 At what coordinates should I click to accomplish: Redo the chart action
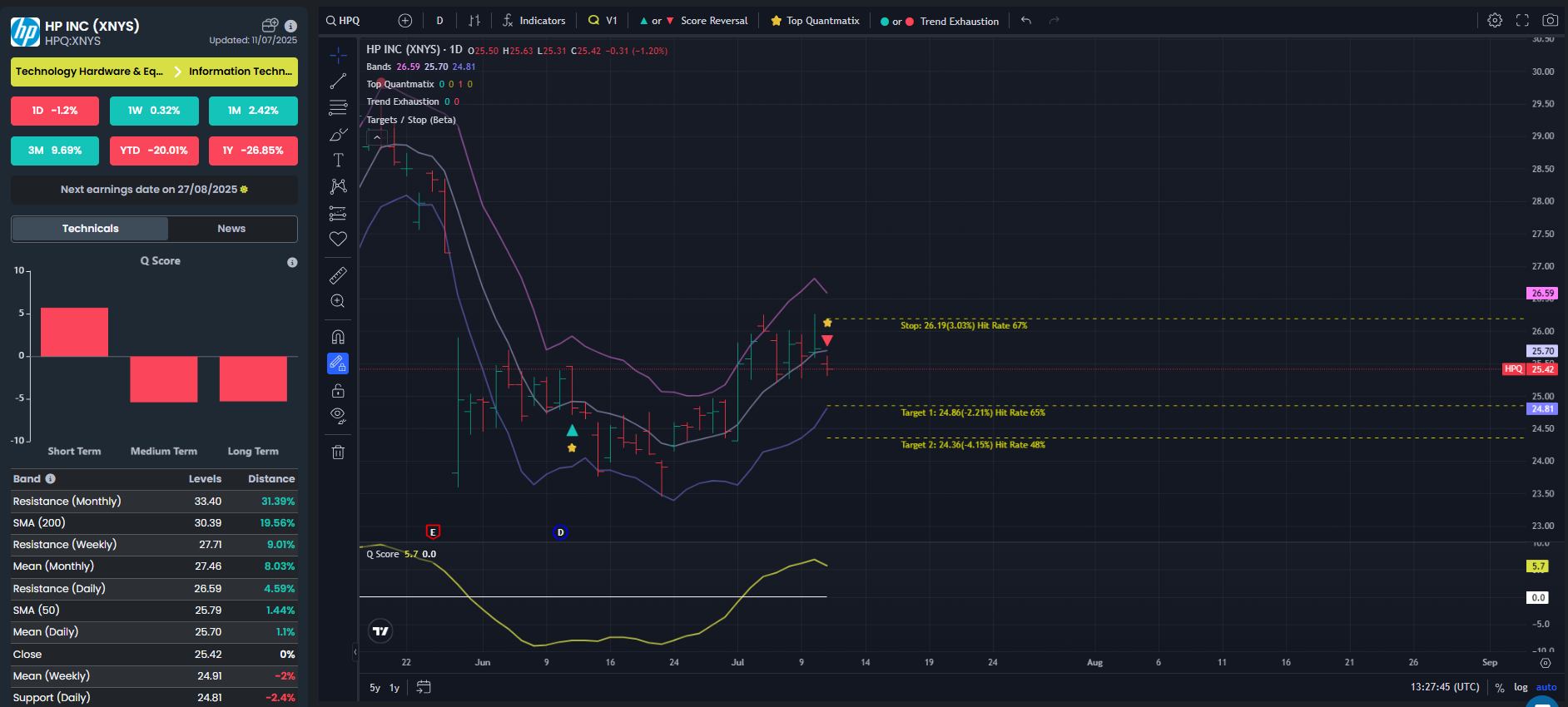click(1054, 21)
